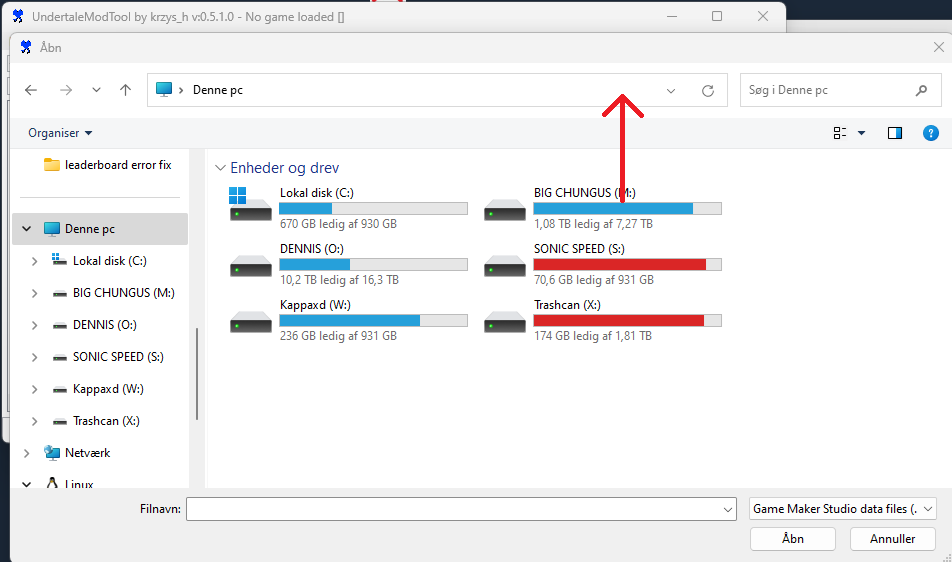Expand Lokal disk (C:) in tree
952x562 pixels.
pos(35,261)
